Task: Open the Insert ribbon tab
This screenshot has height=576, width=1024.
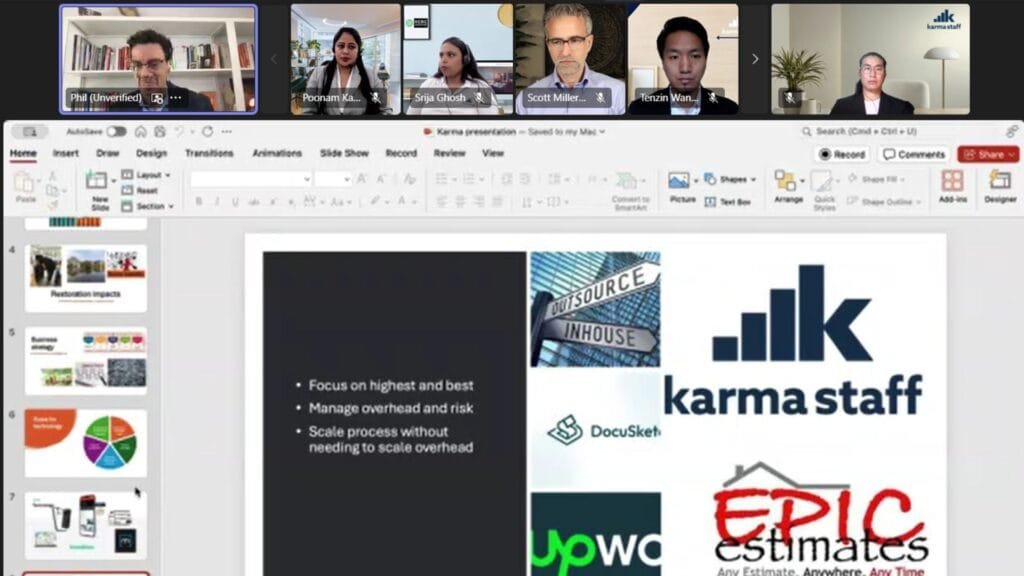Action: (x=65, y=153)
